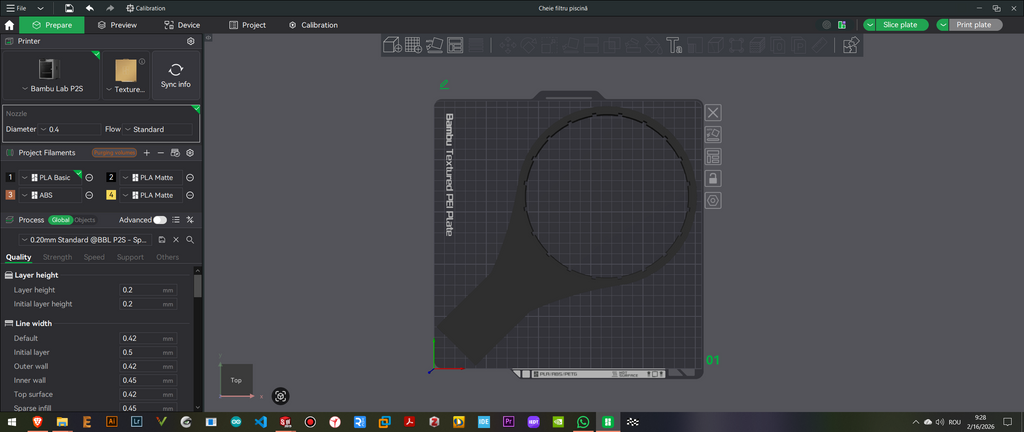Toggle the Advanced mode switch
The height and width of the screenshot is (432, 1024).
tap(159, 220)
